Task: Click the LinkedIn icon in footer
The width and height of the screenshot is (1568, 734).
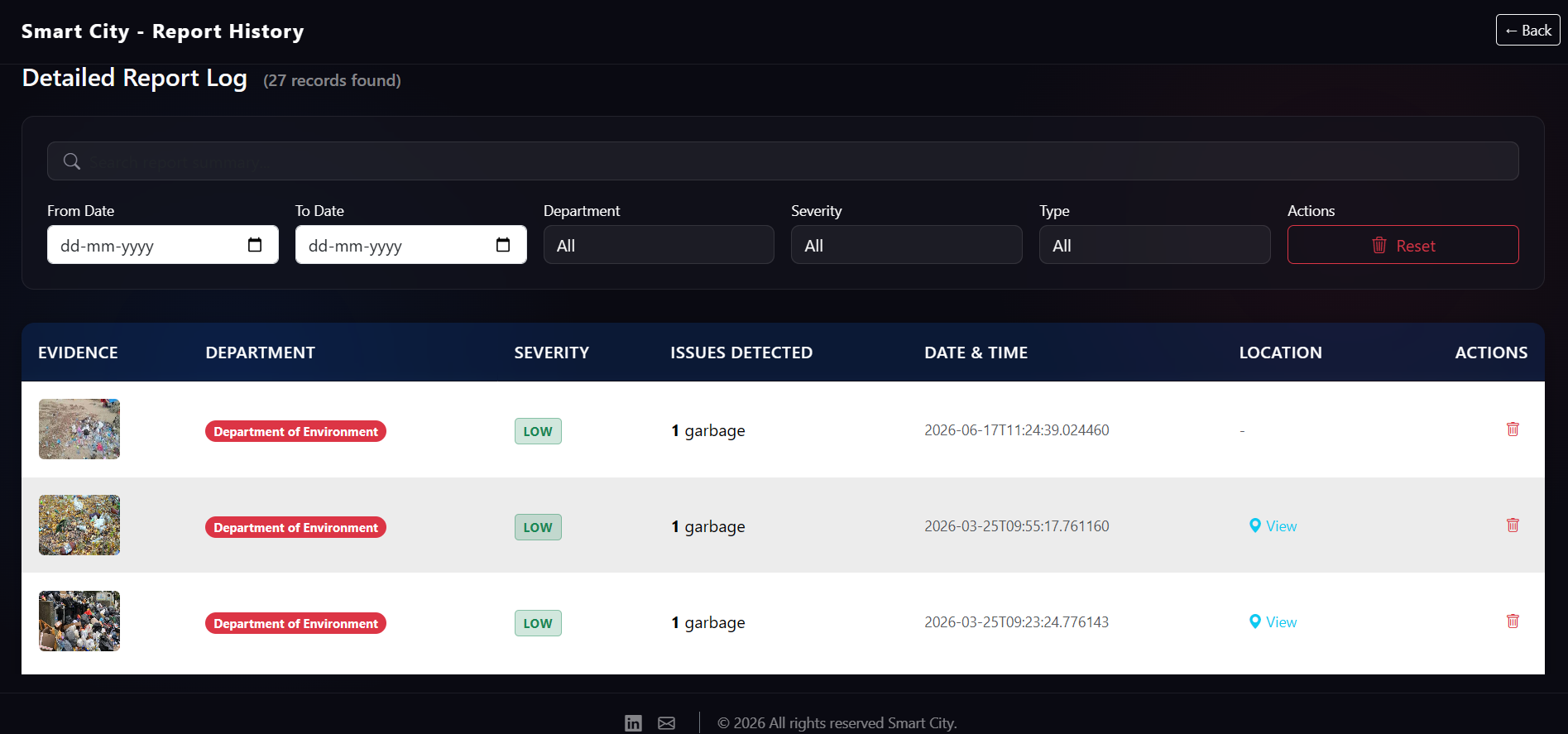Action: (633, 723)
